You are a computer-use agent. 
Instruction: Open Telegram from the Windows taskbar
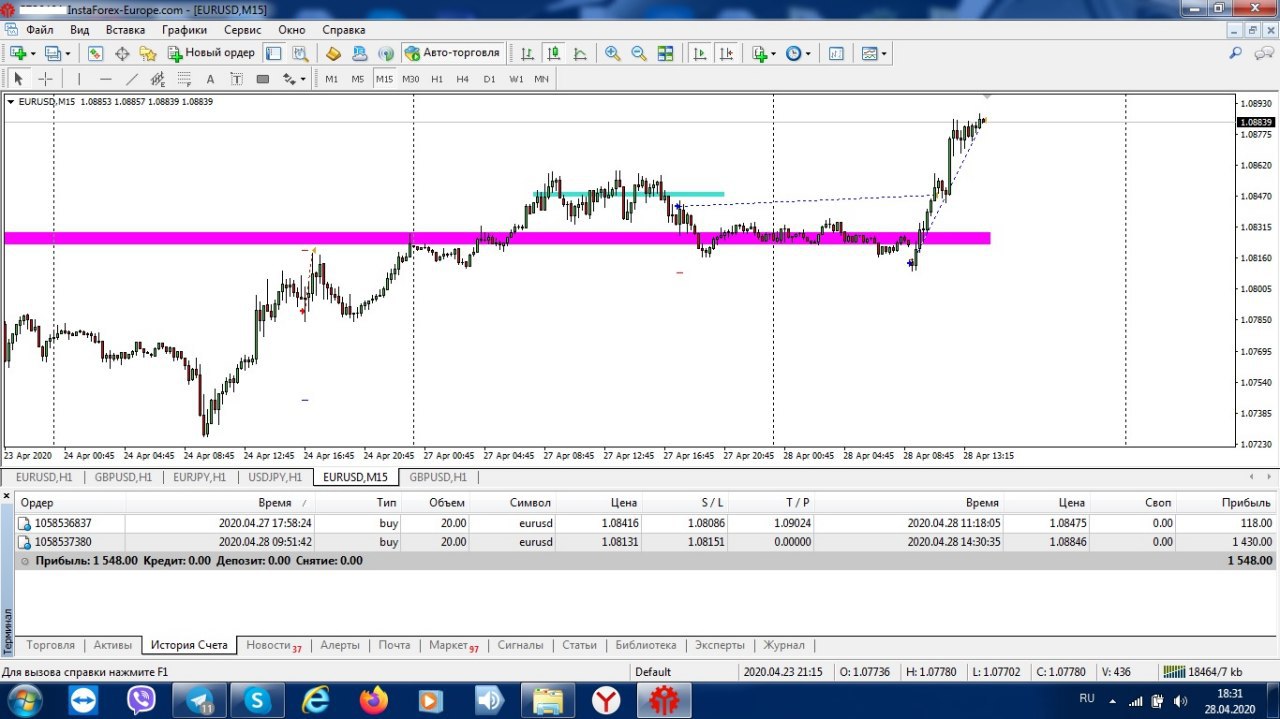[x=200, y=701]
